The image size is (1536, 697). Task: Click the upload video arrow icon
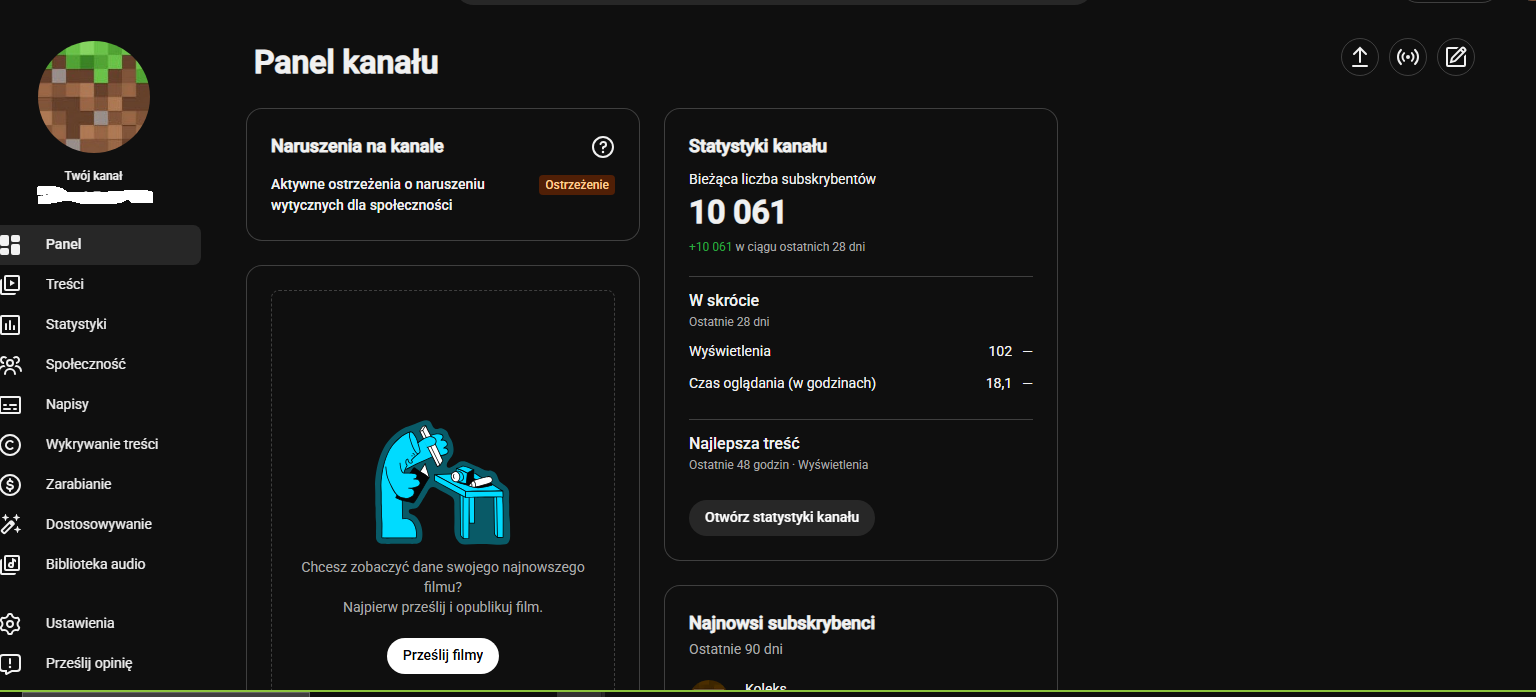pos(1359,57)
